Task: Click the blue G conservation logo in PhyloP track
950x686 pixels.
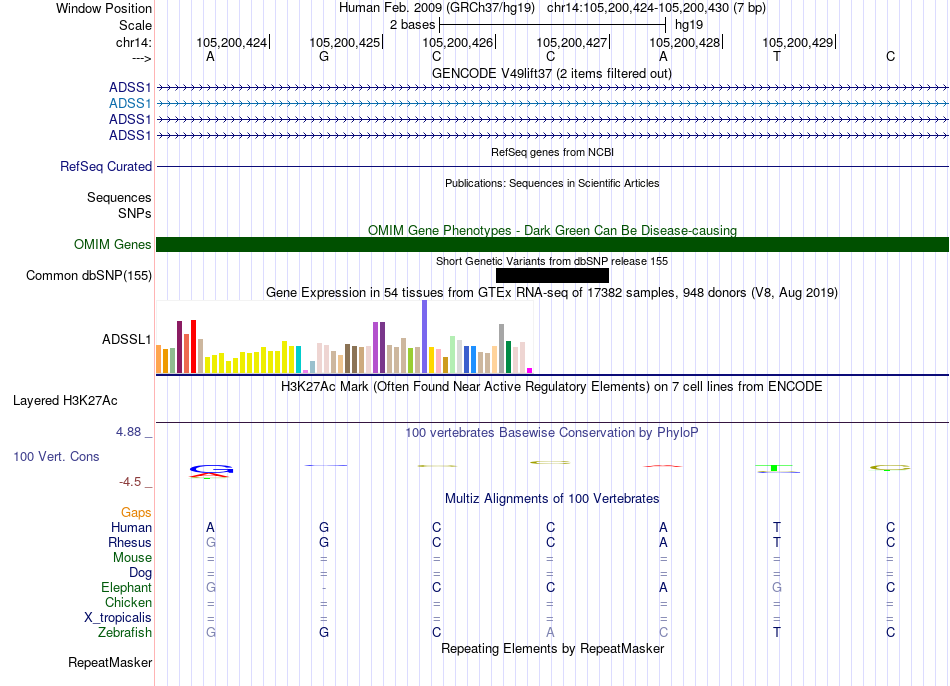Action: [x=211, y=470]
